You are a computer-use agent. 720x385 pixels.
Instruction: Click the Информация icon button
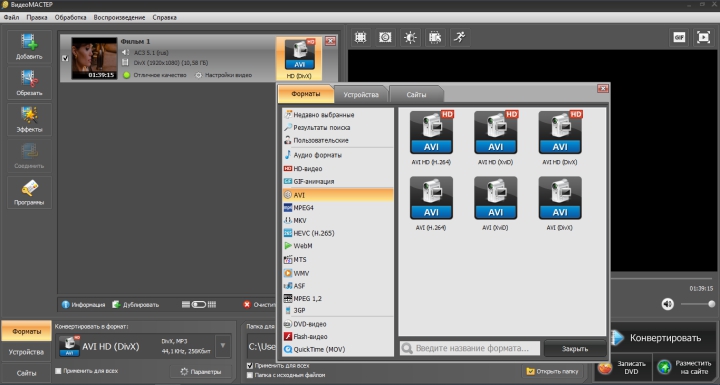point(83,305)
